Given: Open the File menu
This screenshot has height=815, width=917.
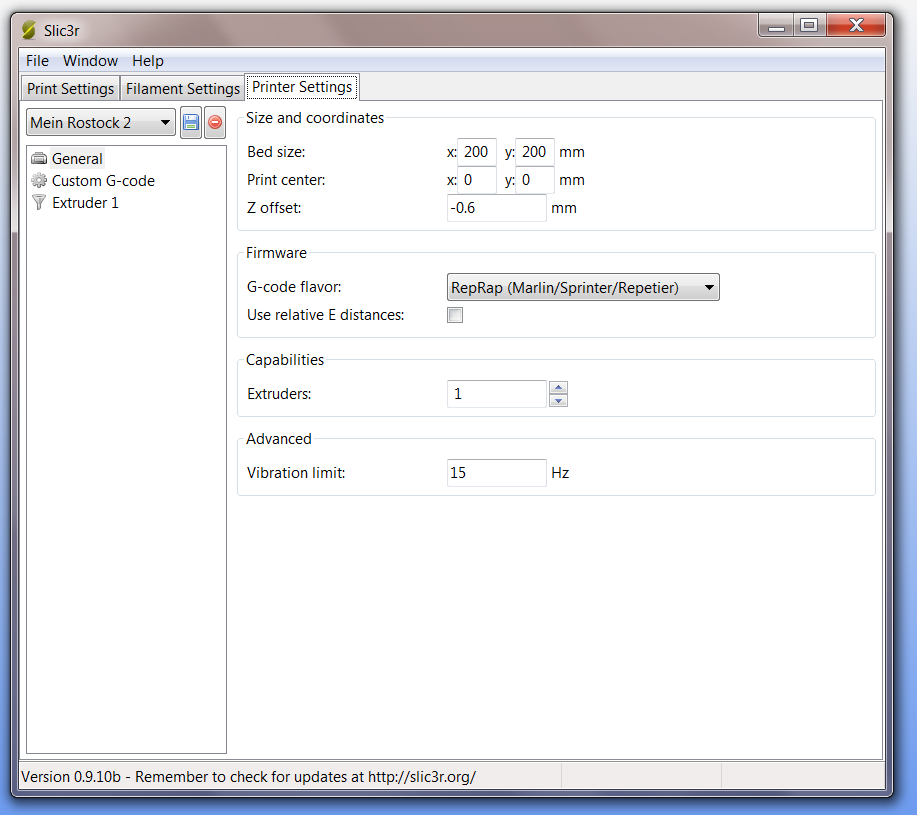Looking at the screenshot, I should click(36, 61).
